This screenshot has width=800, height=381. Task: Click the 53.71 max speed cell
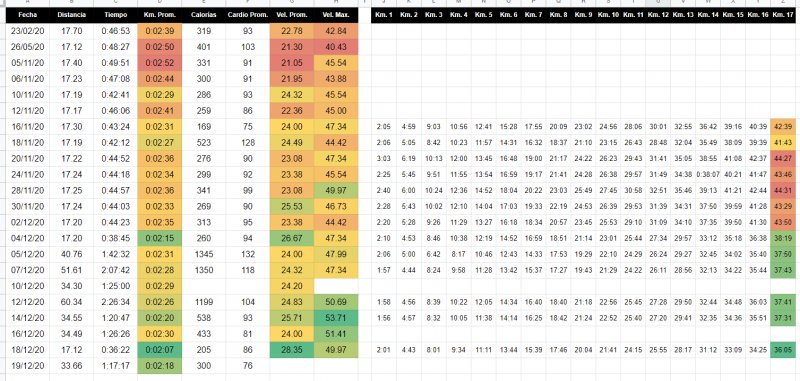click(x=336, y=319)
